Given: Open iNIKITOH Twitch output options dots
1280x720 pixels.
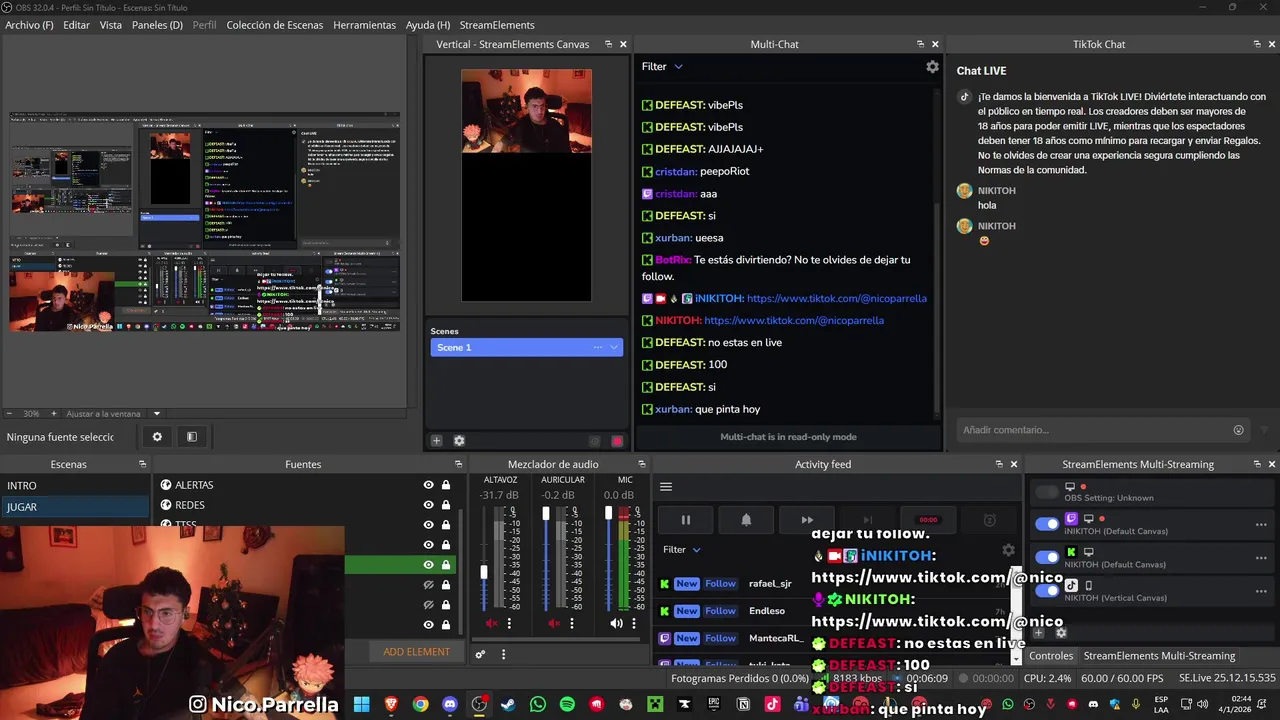Looking at the screenshot, I should click(1261, 525).
